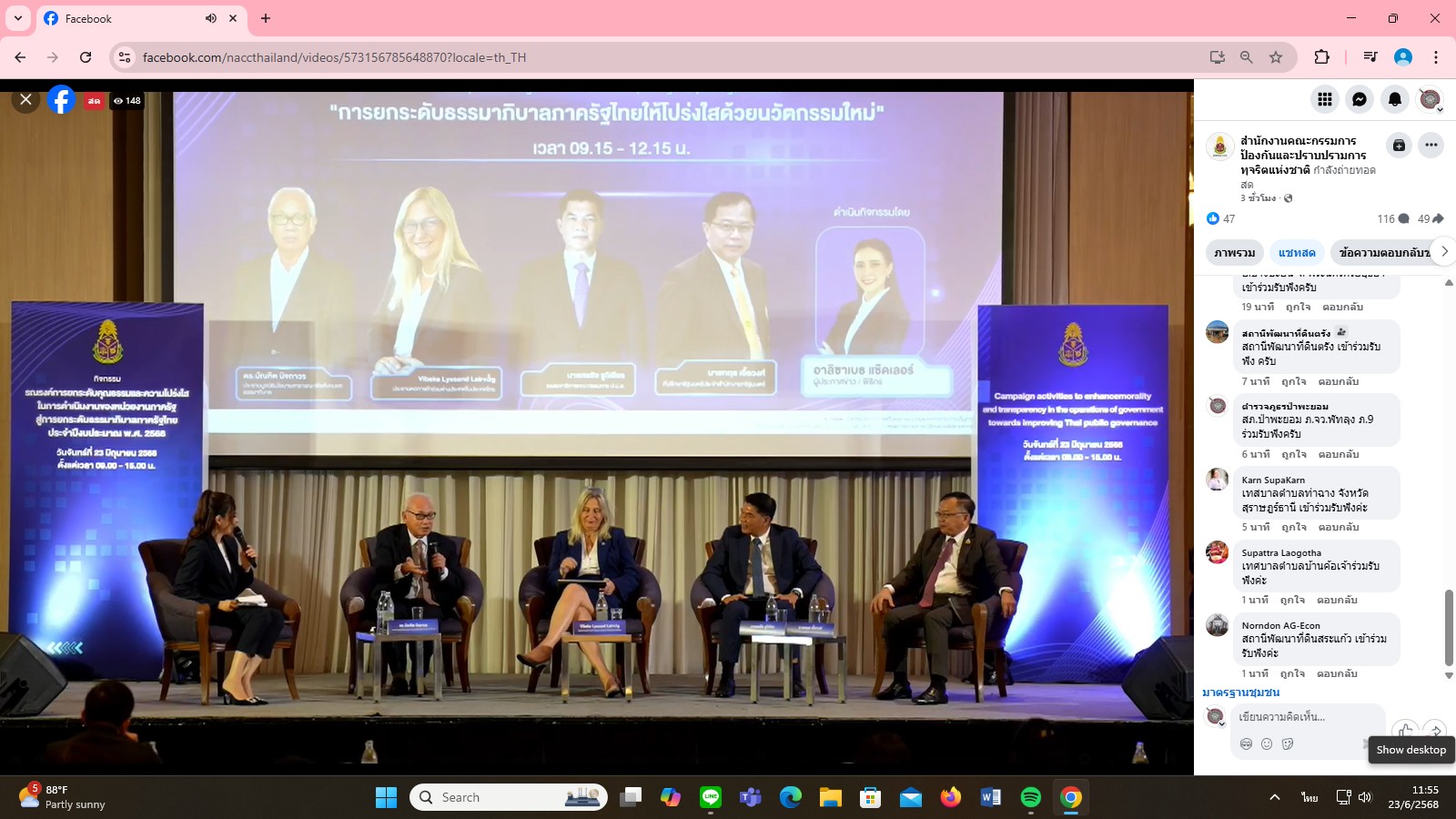Open the emoji picker in comment box
This screenshot has height=819, width=1456.
point(1266,743)
